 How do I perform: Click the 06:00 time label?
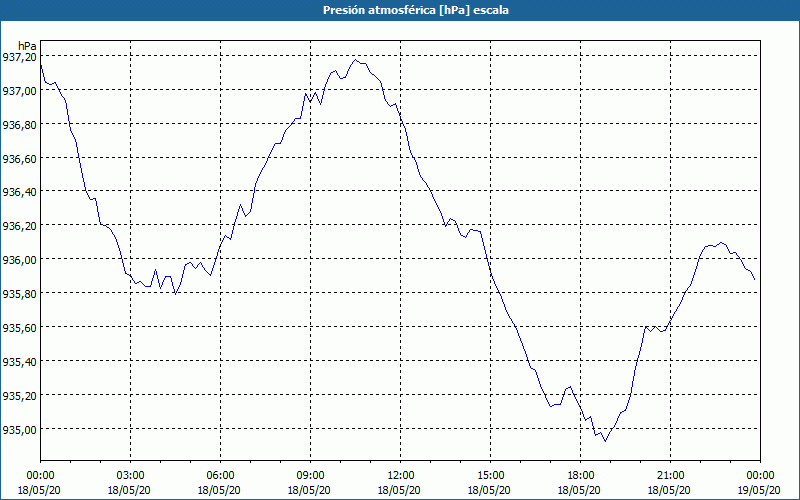[x=220, y=476]
